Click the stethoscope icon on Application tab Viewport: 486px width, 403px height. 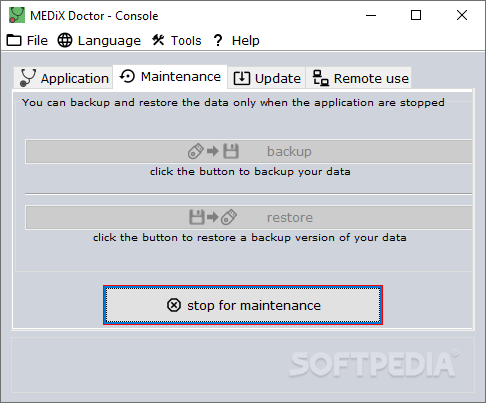(x=27, y=78)
